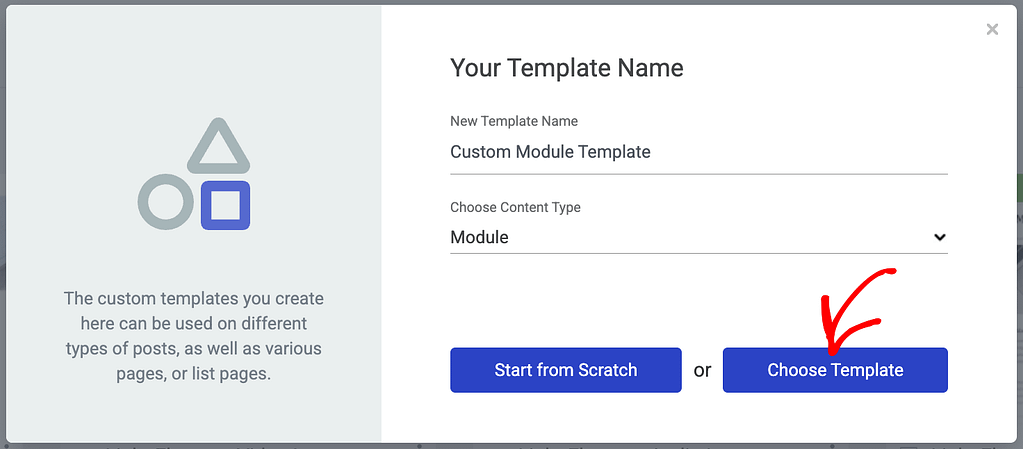
Task: Click the underline below the template name
Action: [698, 174]
